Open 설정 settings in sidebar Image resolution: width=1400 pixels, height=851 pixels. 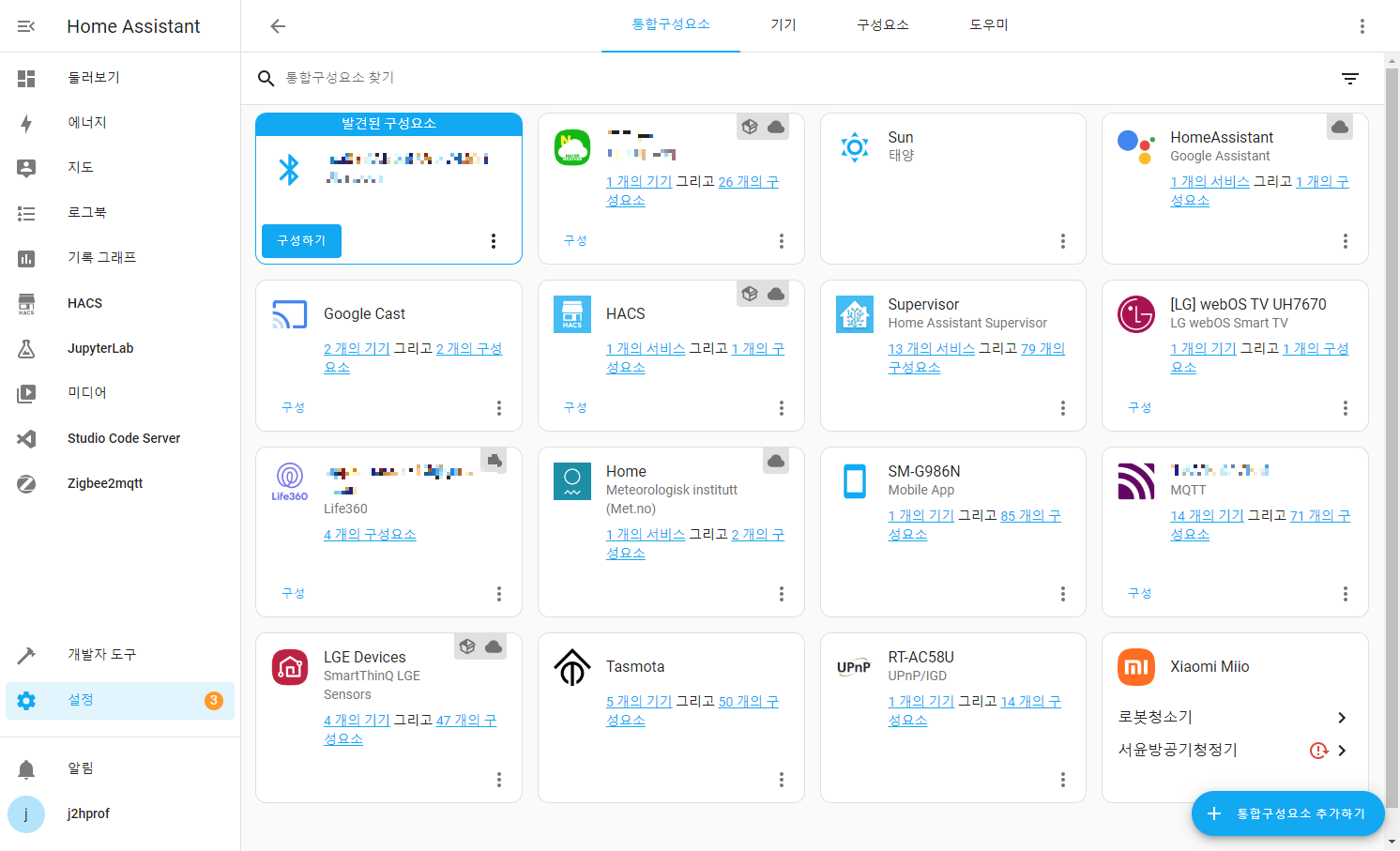pyautogui.click(x=120, y=700)
